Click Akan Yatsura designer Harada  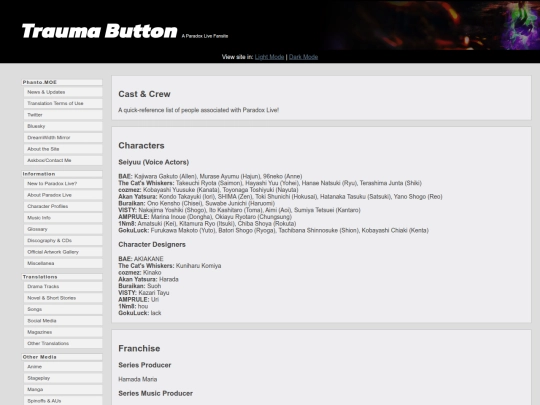coord(169,279)
